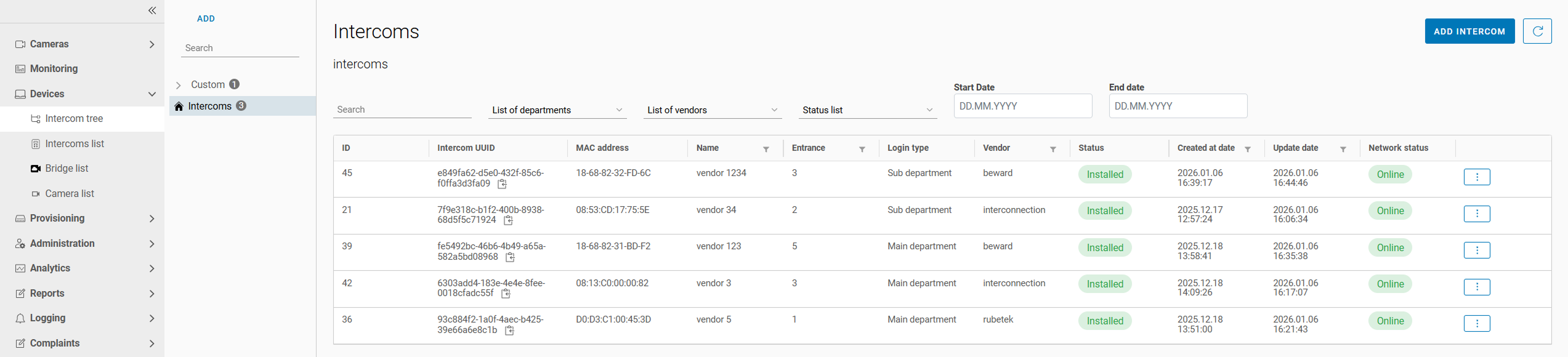Click the Name column filter icon
Viewport: 1568px width, 357px height.
766,149
